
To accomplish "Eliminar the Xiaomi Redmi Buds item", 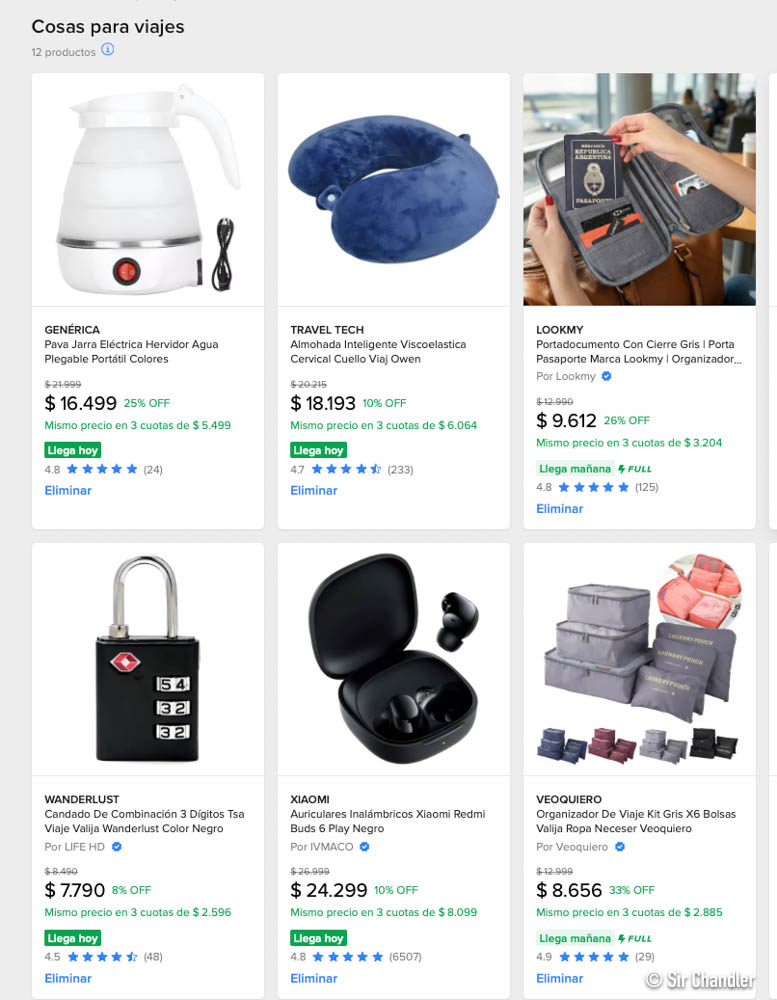I will click(314, 978).
